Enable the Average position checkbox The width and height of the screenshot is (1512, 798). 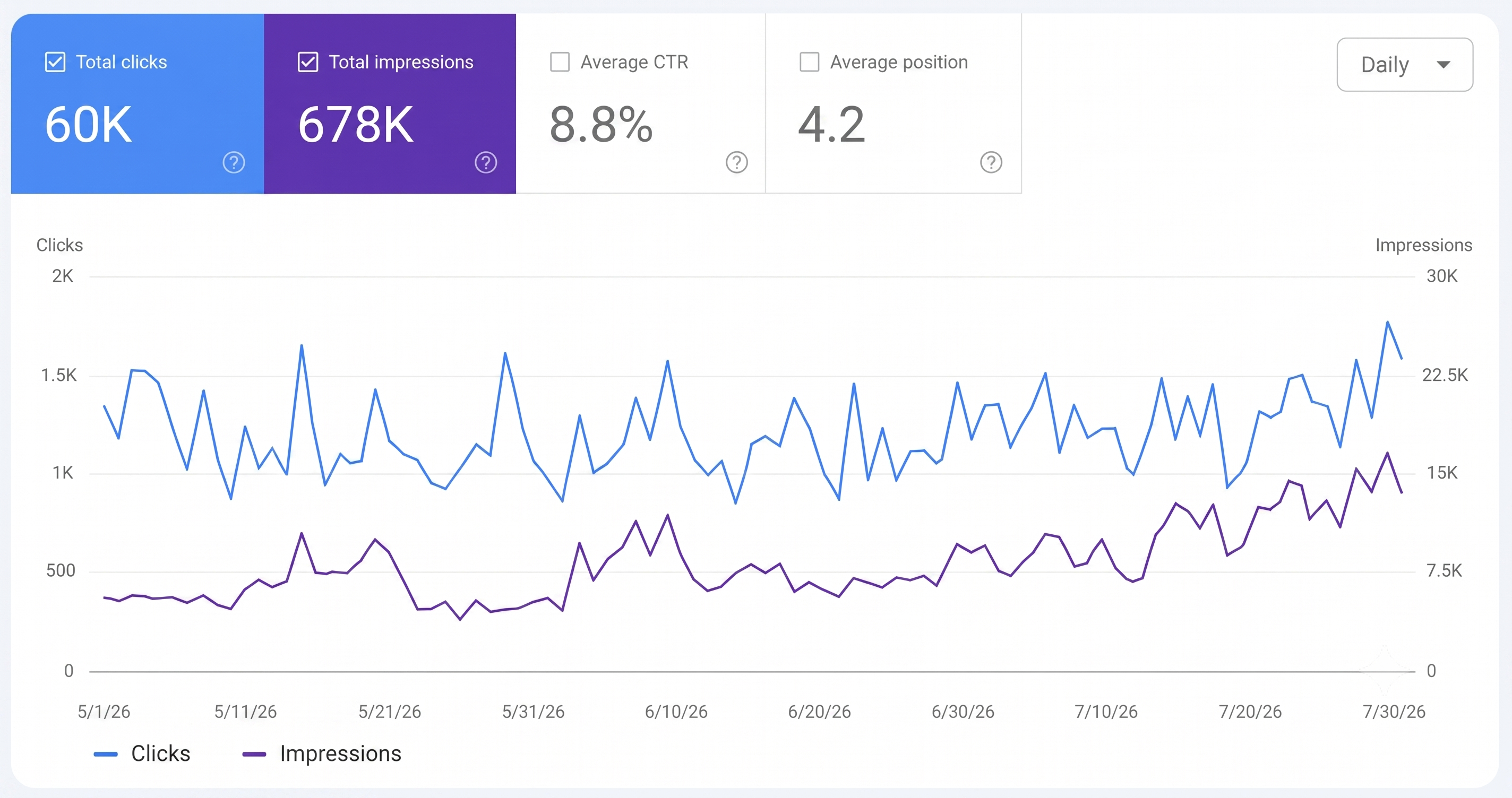tap(810, 62)
